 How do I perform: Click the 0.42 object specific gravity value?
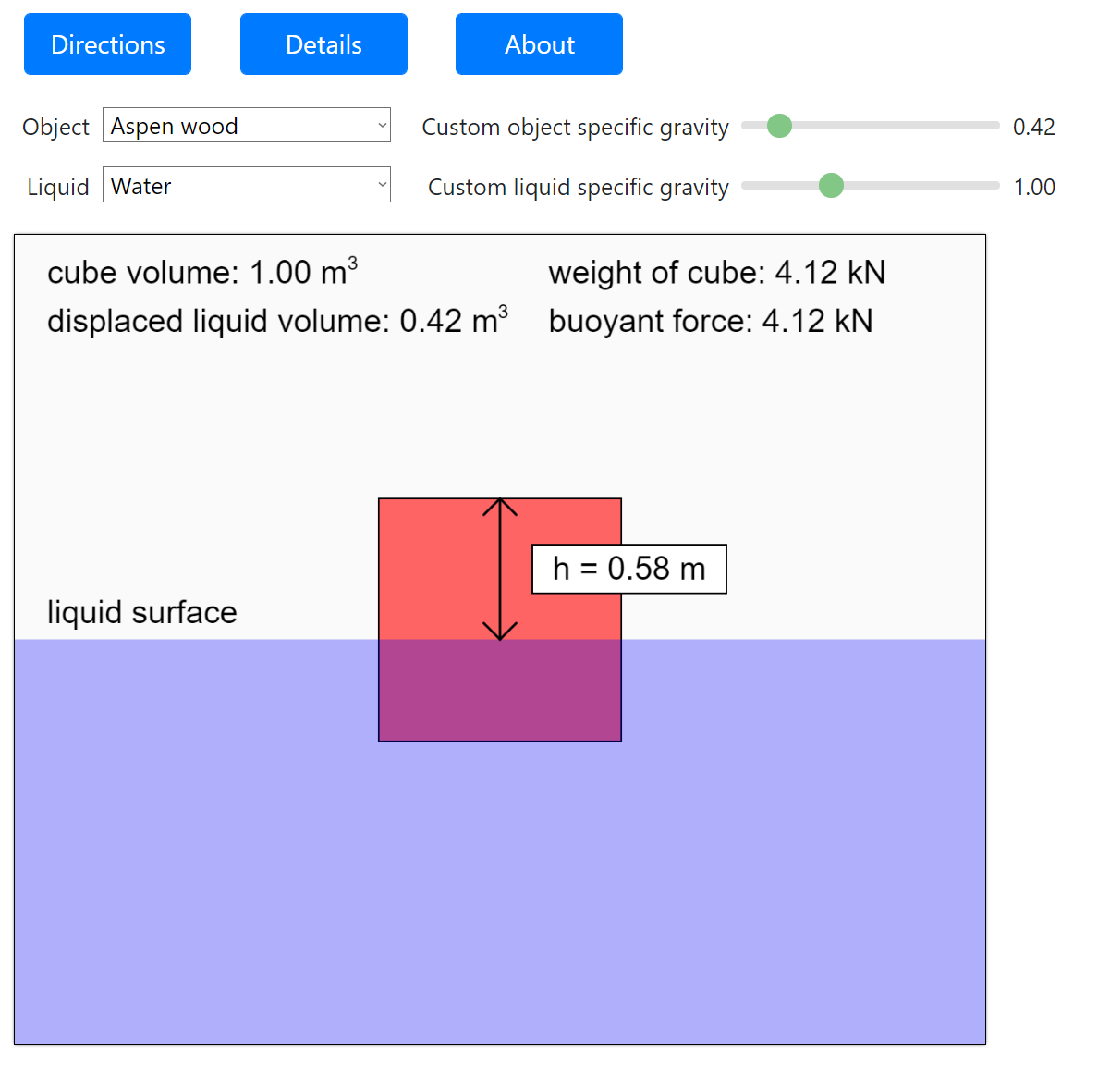[x=1033, y=127]
